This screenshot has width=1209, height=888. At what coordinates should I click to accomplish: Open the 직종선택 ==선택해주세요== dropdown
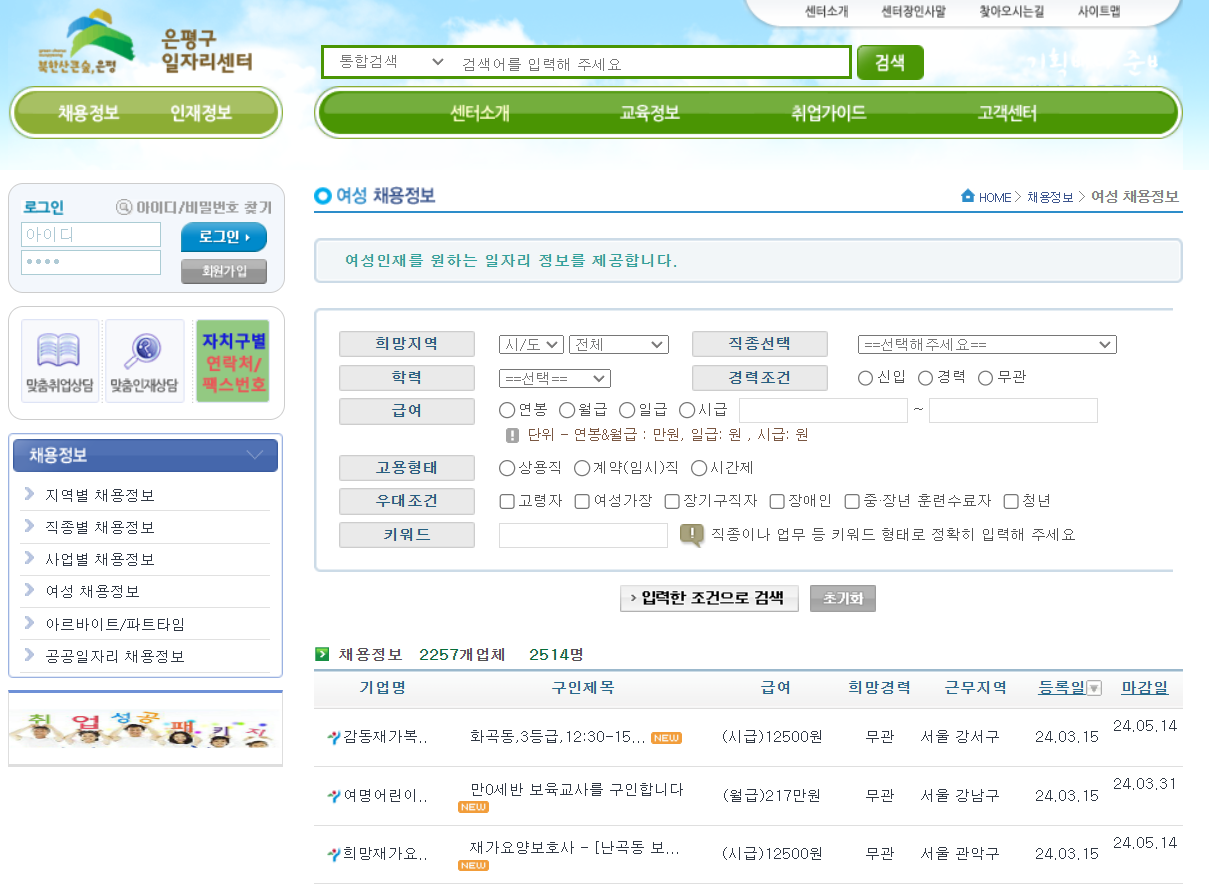tap(987, 344)
